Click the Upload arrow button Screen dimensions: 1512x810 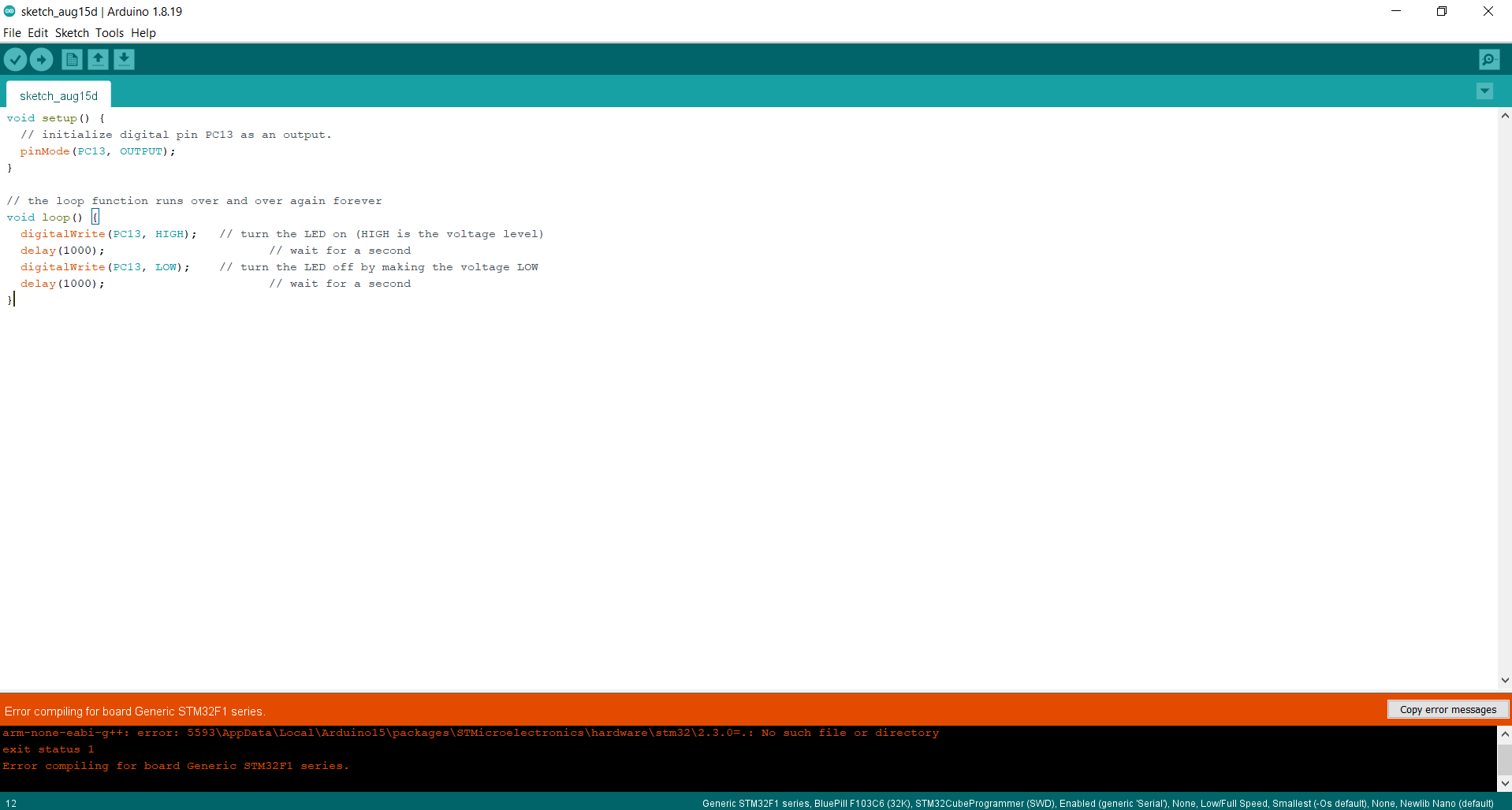tap(41, 59)
